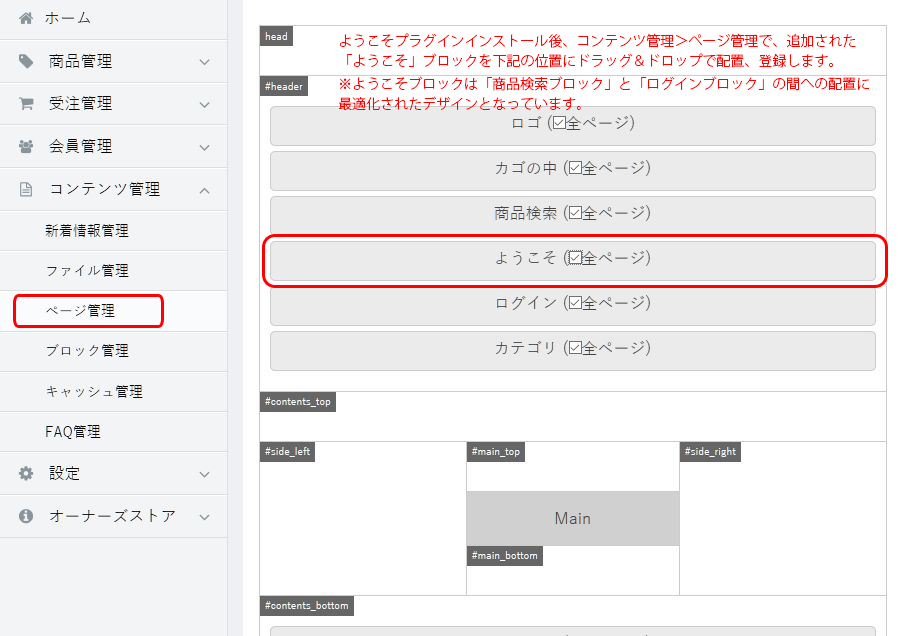Select the ロゴ block
Screen dimensions: 915x636
pyautogui.click(x=572, y=125)
